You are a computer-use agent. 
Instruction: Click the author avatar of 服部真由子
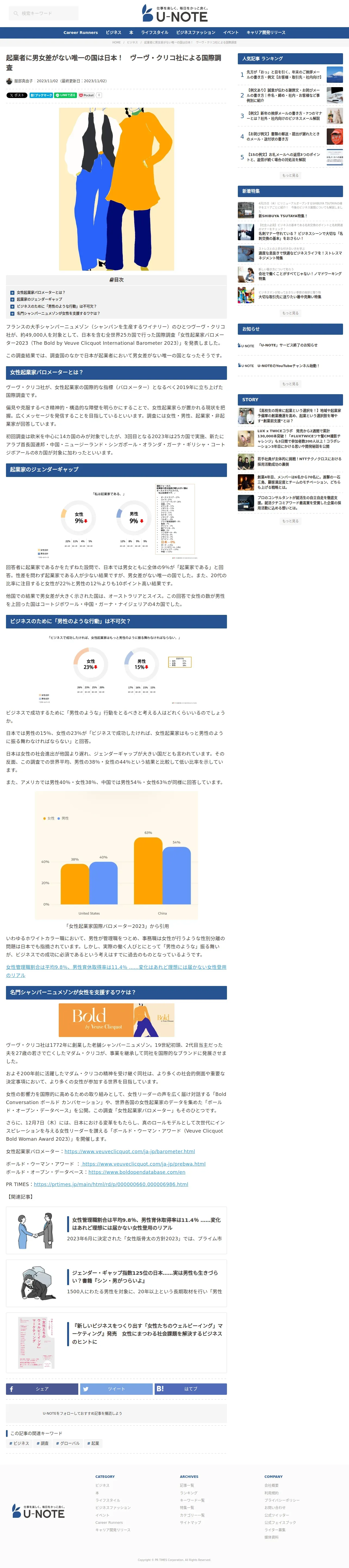(x=9, y=81)
